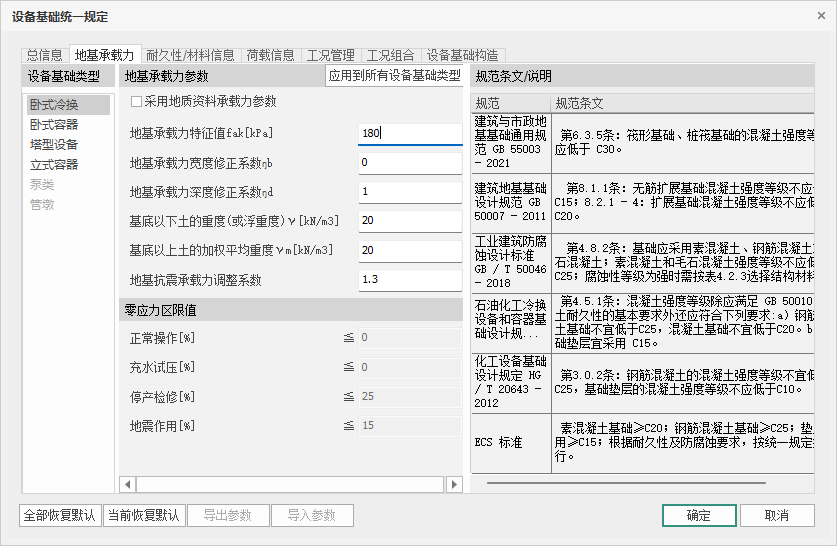Click the 第4.8.2条 clause text
Image resolution: width=837 pixels, height=546 pixels.
683,262
